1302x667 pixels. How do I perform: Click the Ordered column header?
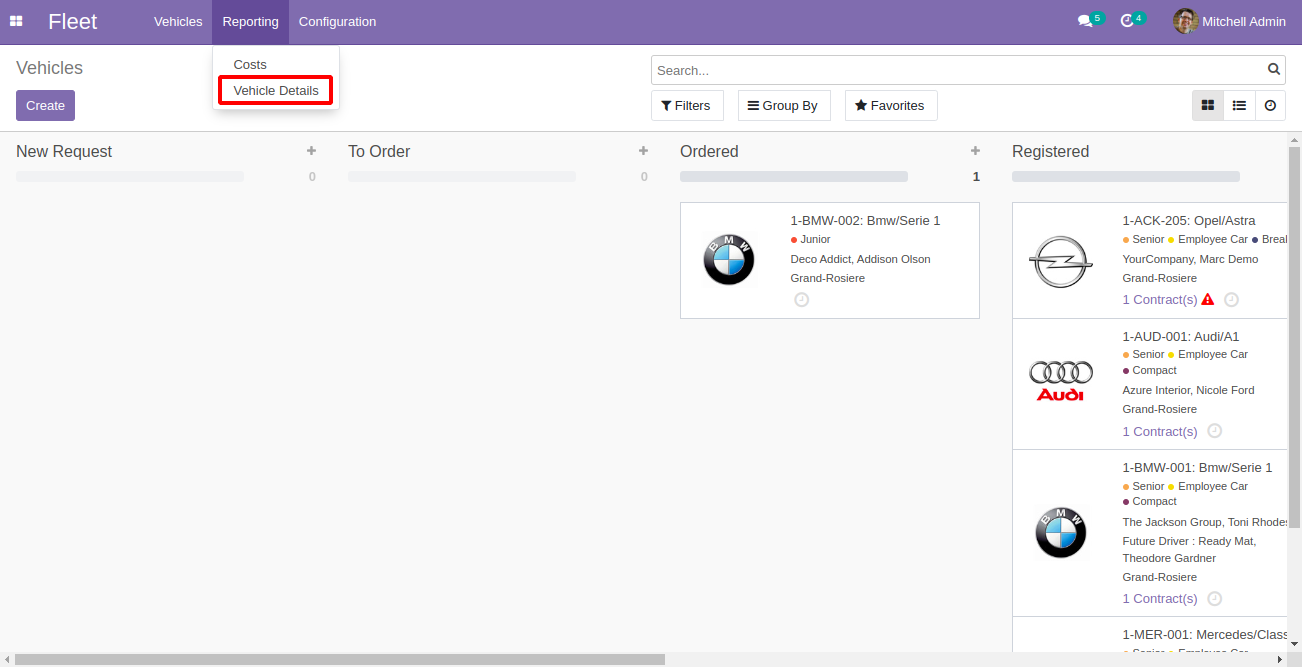709,151
